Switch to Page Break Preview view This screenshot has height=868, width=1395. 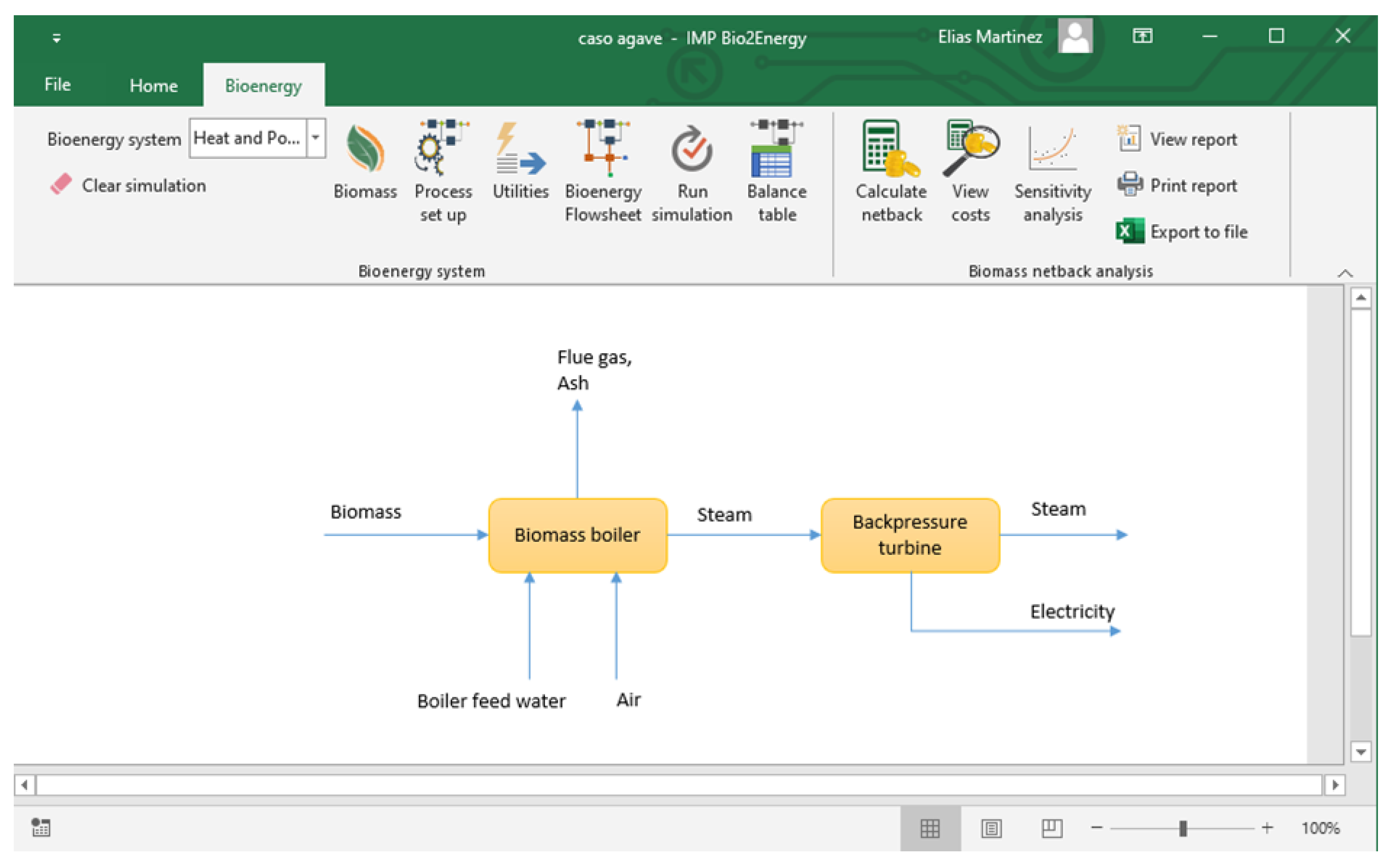pyautogui.click(x=1052, y=828)
